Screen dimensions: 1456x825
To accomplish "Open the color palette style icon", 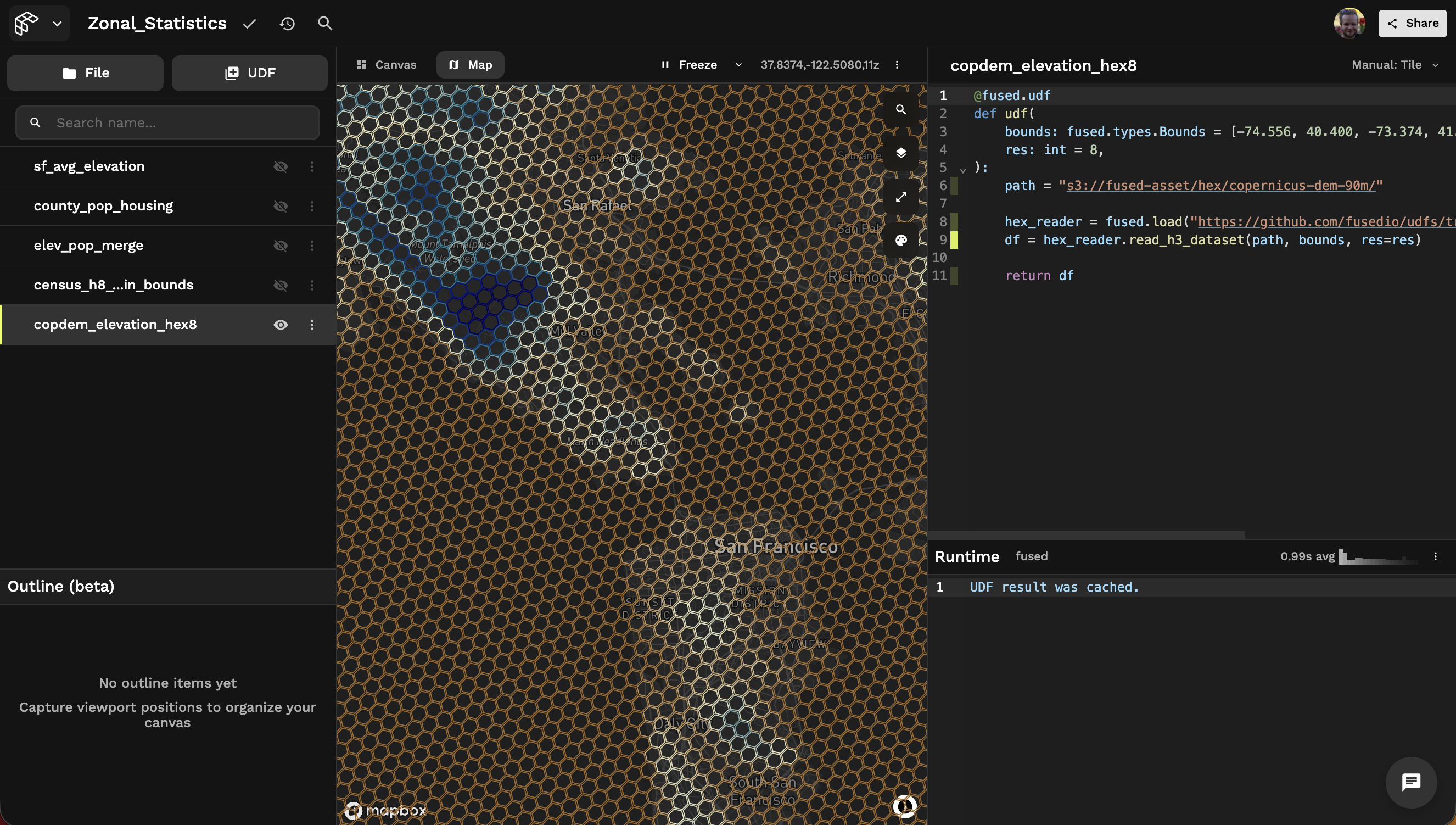I will point(900,240).
